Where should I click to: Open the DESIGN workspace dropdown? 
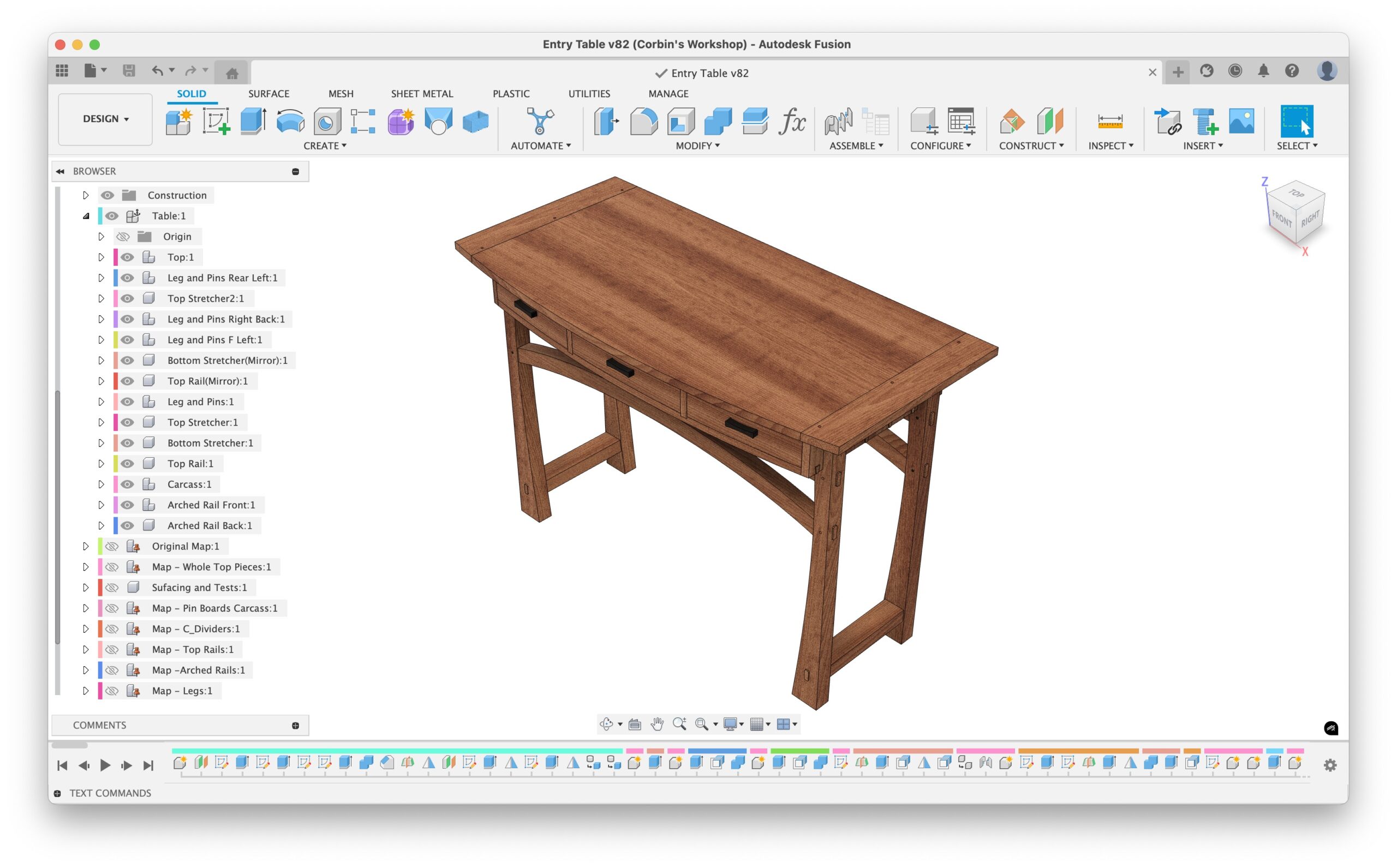[105, 119]
